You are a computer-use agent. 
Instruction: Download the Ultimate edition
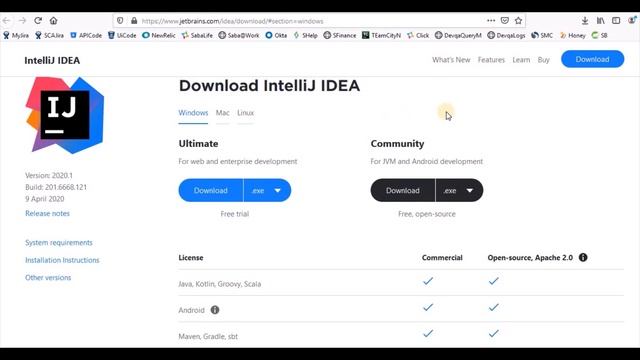click(x=211, y=191)
